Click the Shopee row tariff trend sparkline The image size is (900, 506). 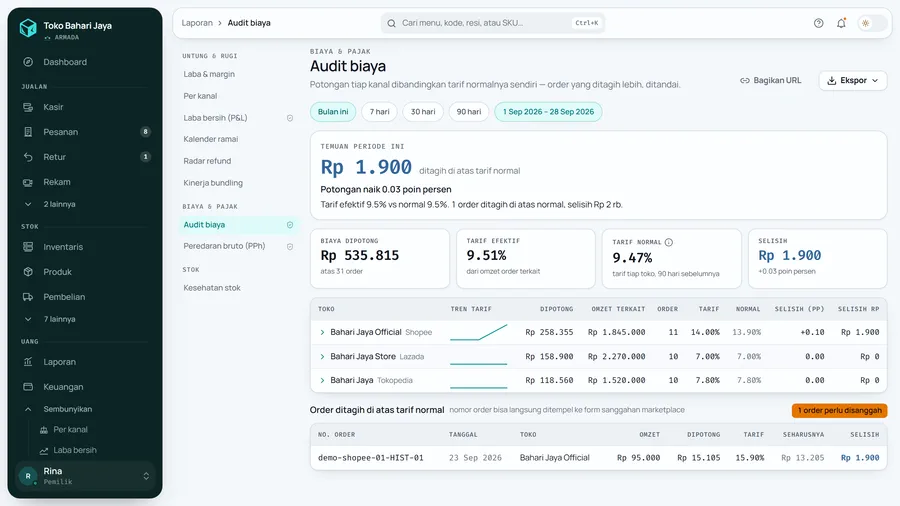click(479, 332)
